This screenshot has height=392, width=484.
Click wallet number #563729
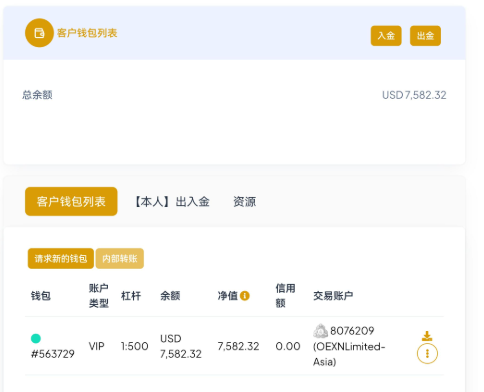pyautogui.click(x=53, y=354)
